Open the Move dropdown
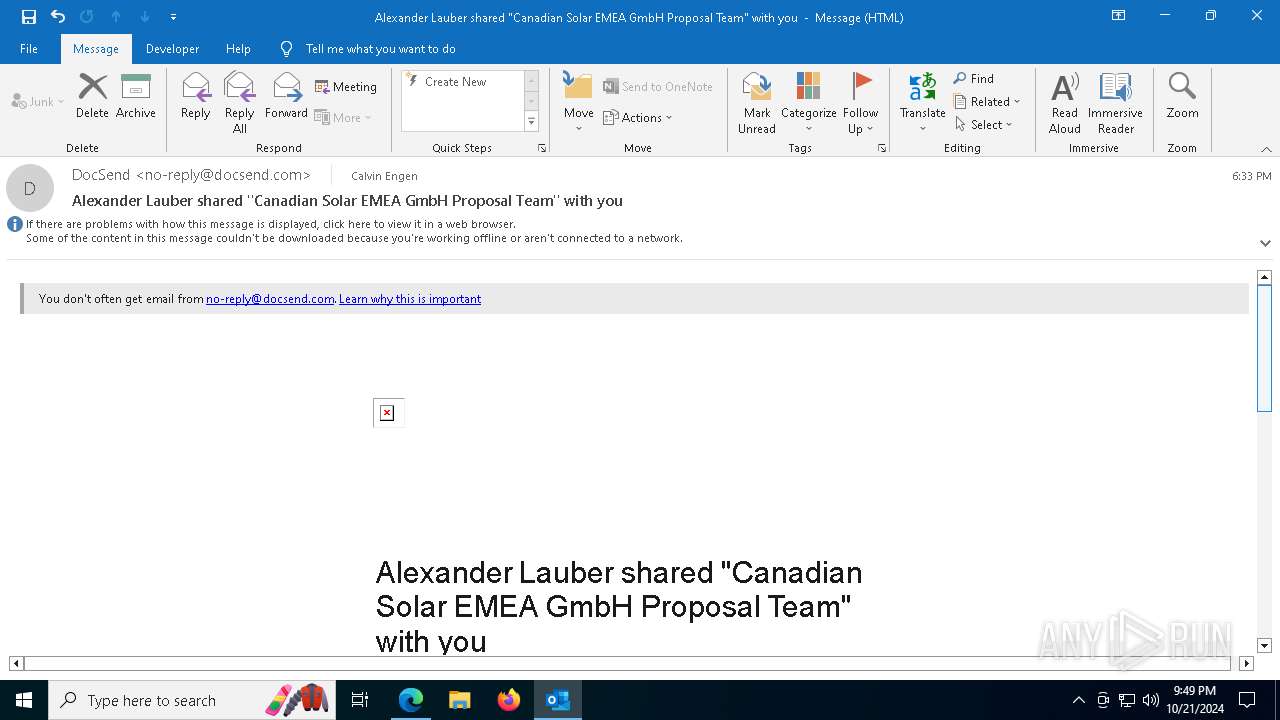Screen dimensions: 1280x720 [x=578, y=102]
